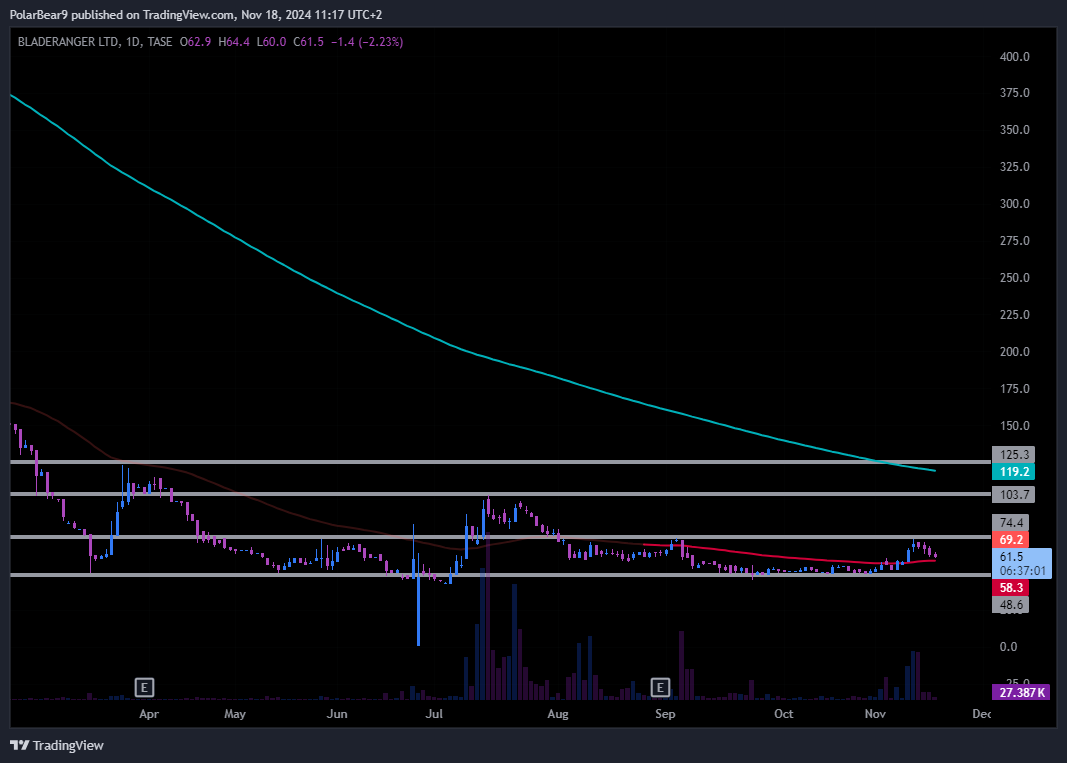Click the high value H64.4
Screen dimensions: 1067x763
(x=234, y=42)
